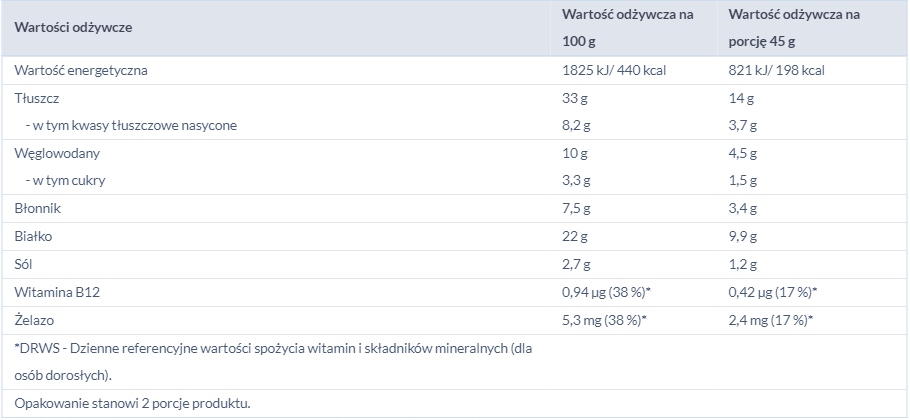
Task: Click the "Wartość odżywcza na porcję 45 g" header
Action: 795,29
